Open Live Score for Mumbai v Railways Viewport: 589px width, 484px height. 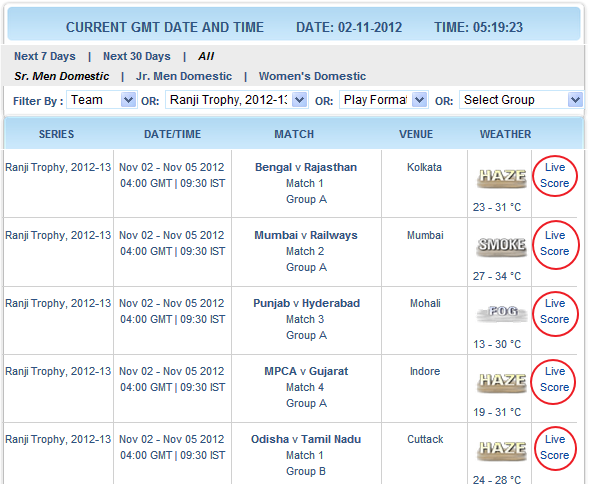(555, 244)
